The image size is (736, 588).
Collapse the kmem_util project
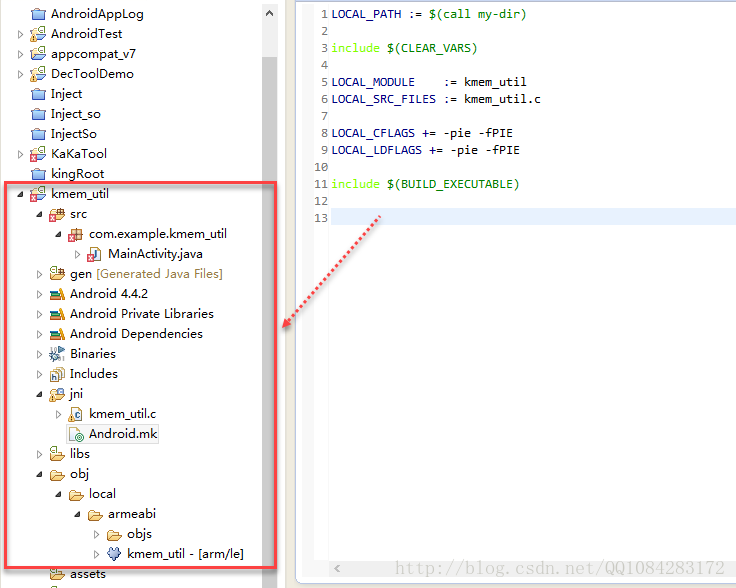tap(20, 194)
